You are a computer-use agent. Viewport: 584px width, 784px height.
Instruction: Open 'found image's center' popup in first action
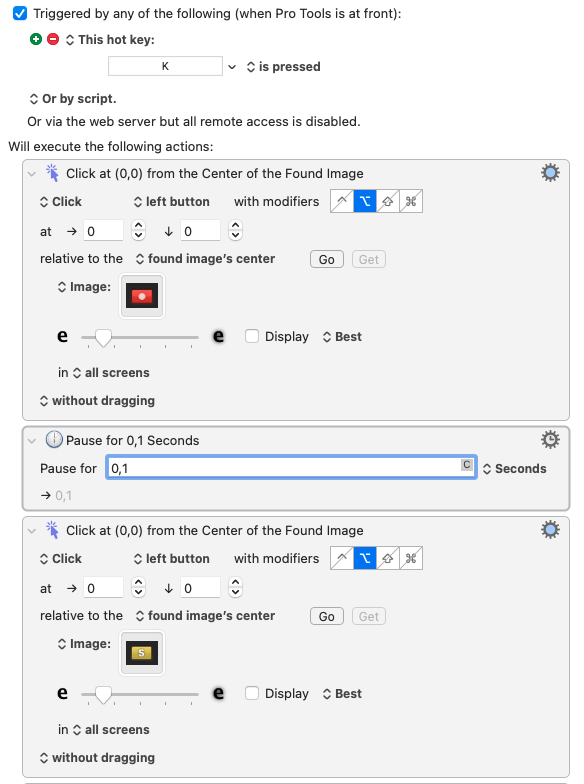[206, 258]
